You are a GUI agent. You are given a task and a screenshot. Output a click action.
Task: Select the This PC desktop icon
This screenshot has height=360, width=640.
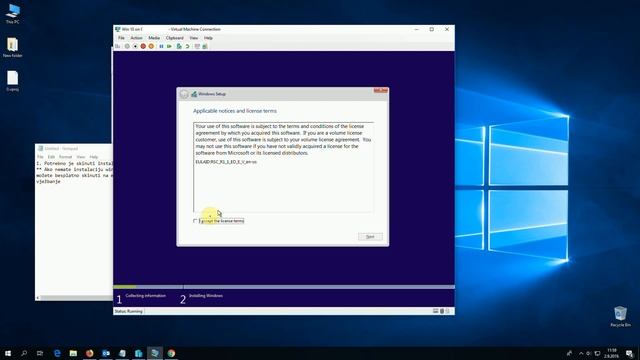click(13, 13)
